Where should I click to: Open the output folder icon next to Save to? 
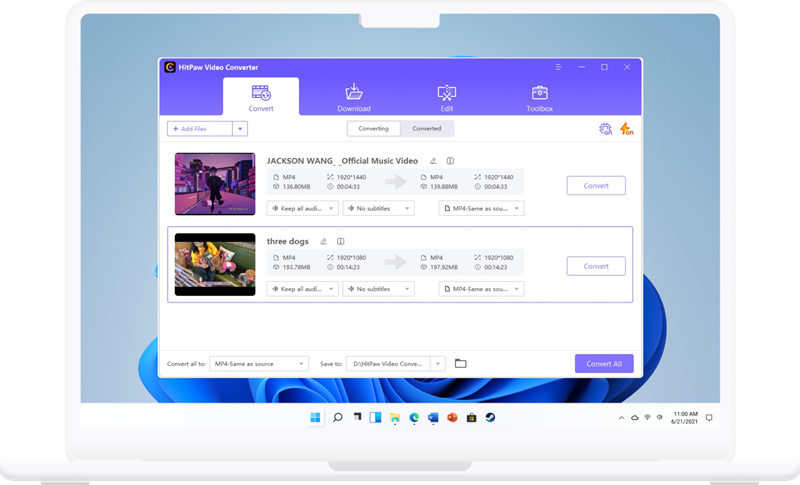coord(461,363)
